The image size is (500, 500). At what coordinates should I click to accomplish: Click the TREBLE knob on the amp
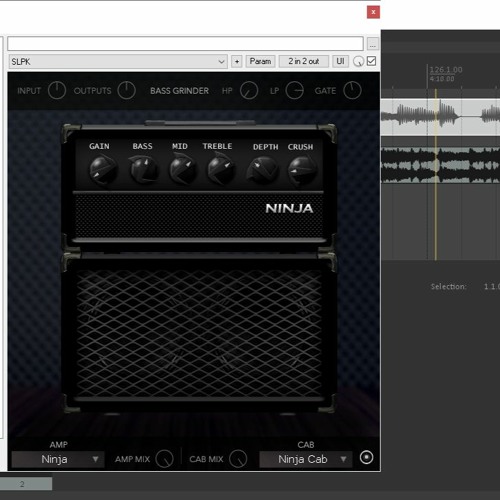pyautogui.click(x=221, y=170)
